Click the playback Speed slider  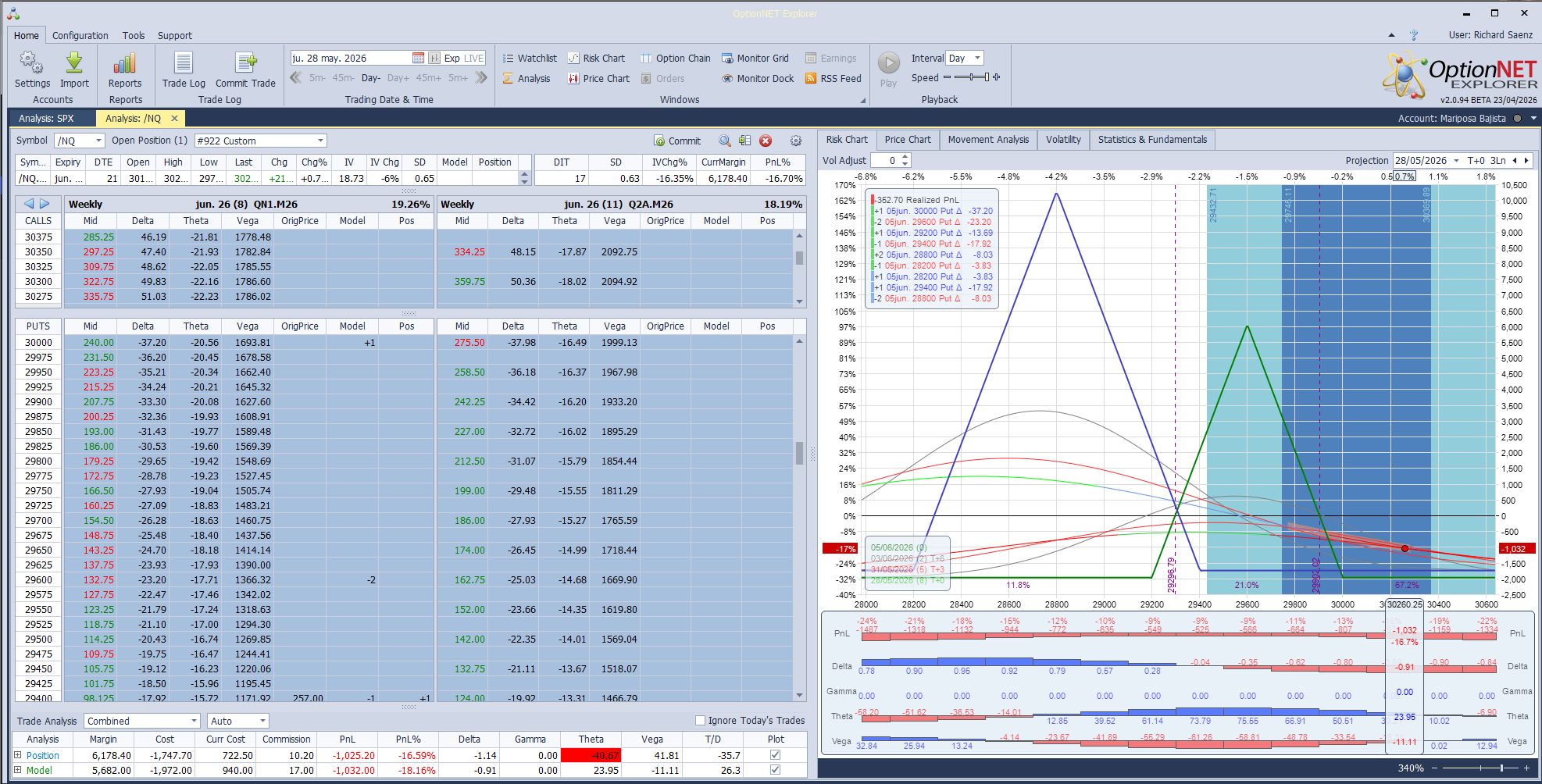(972, 77)
